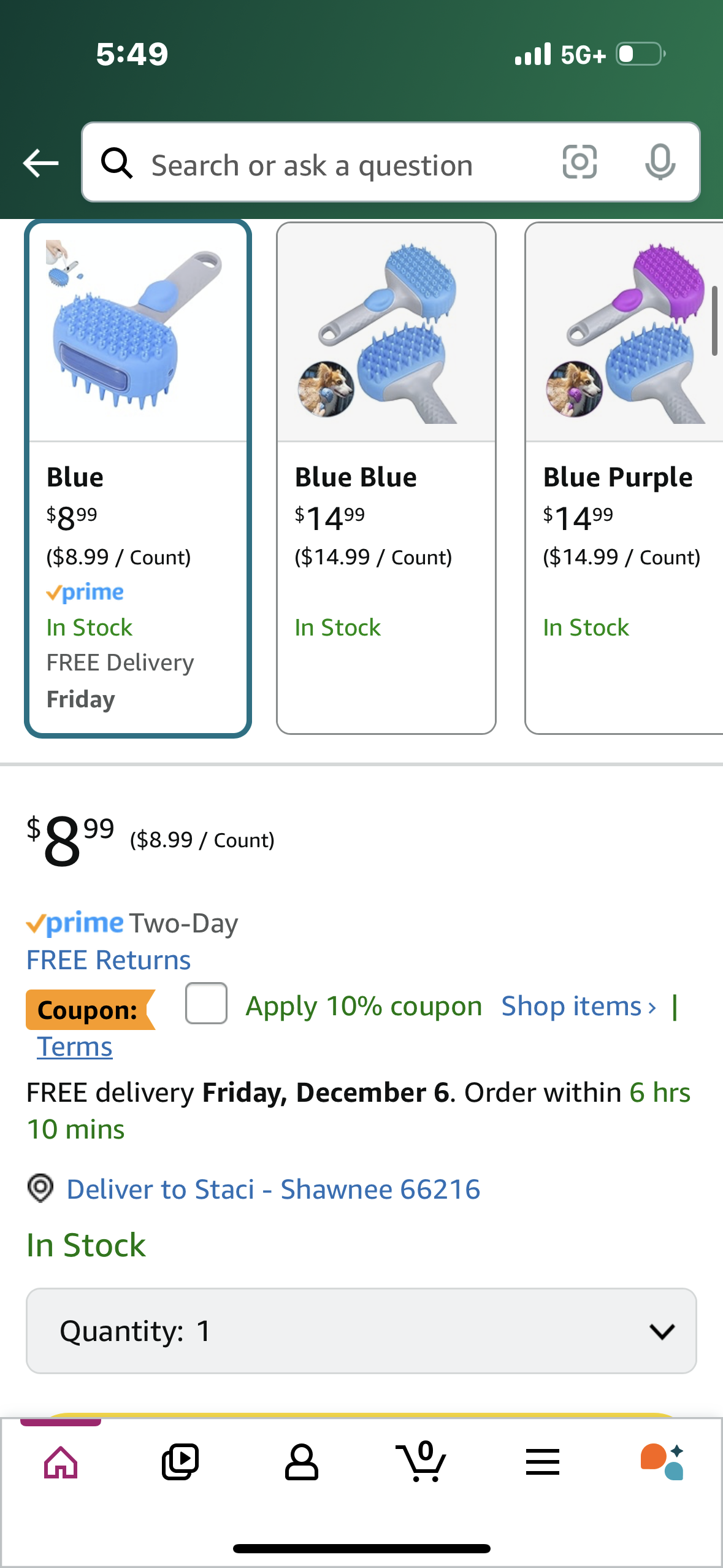
Task: Open the hamburger menu icon
Action: [542, 1462]
